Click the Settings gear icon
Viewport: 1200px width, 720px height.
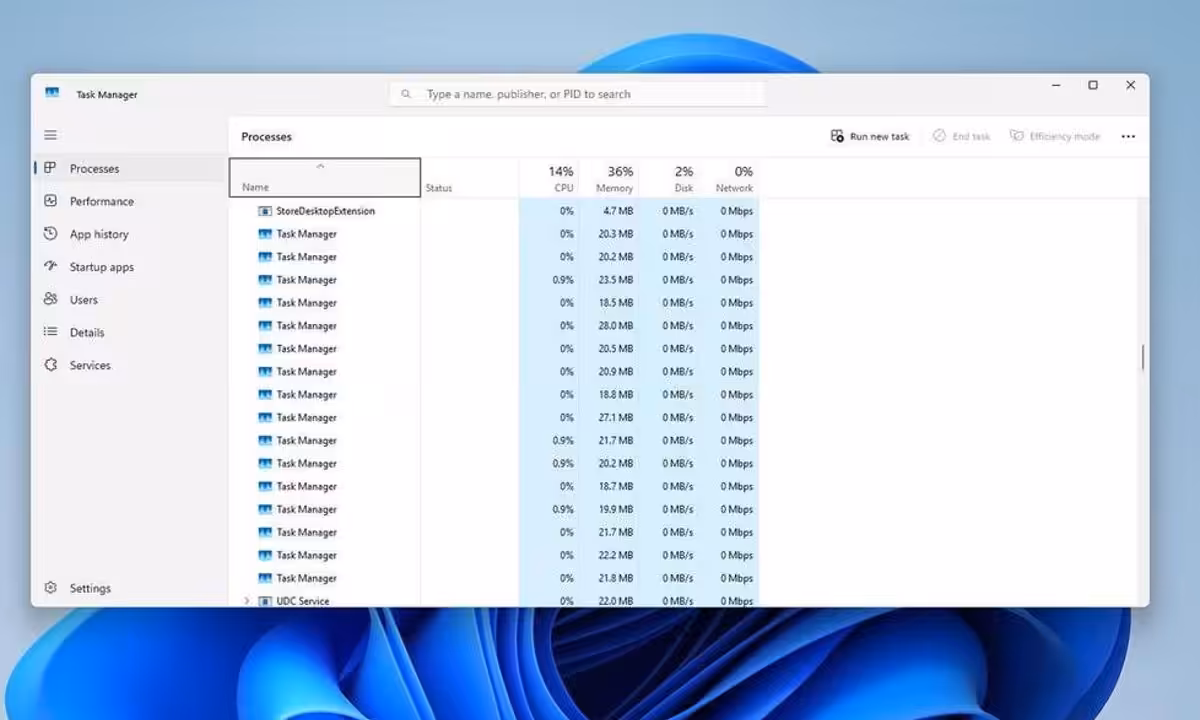click(50, 588)
